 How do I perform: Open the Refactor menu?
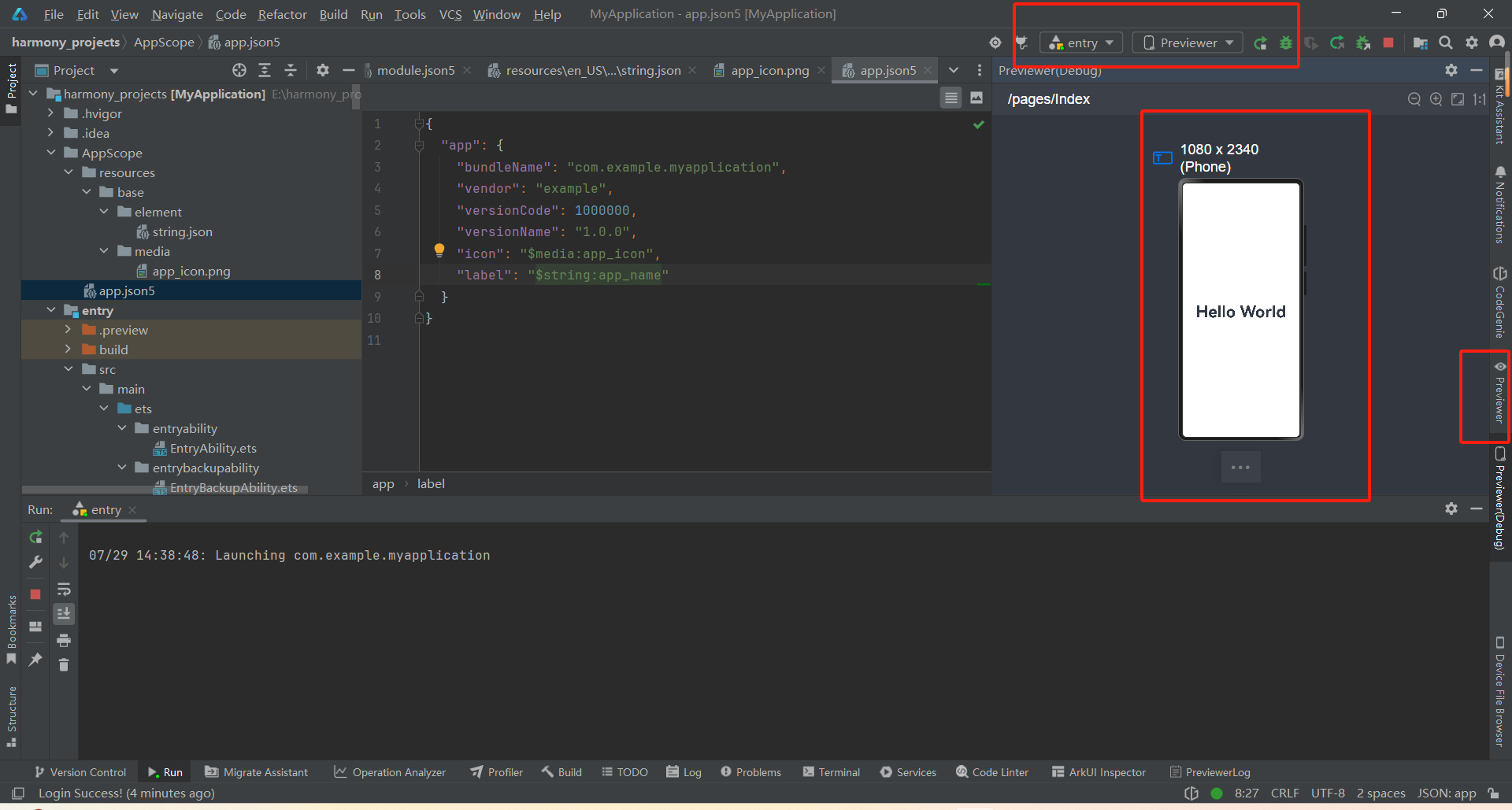click(282, 14)
